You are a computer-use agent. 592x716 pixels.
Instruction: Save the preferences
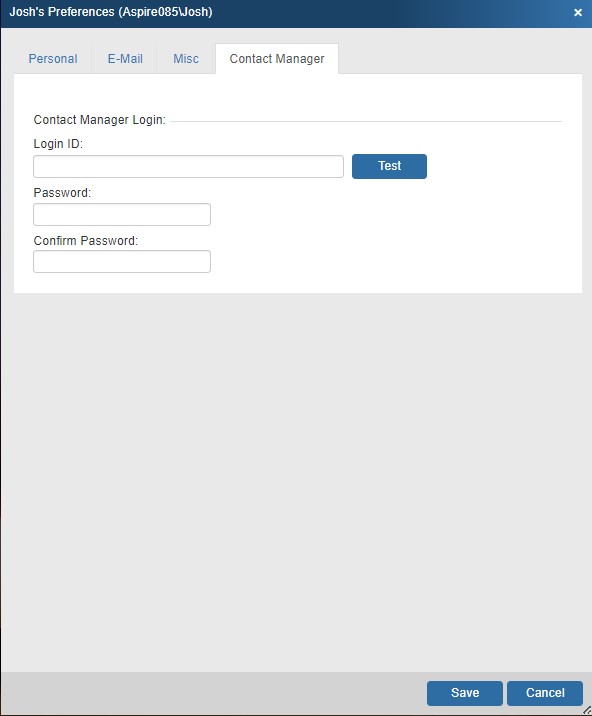[465, 693]
